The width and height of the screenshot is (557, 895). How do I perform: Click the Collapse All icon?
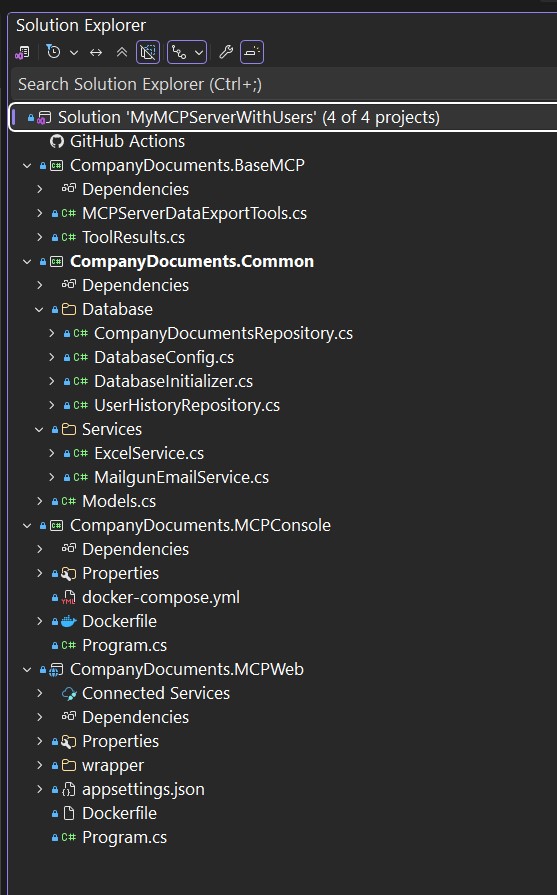pos(122,53)
